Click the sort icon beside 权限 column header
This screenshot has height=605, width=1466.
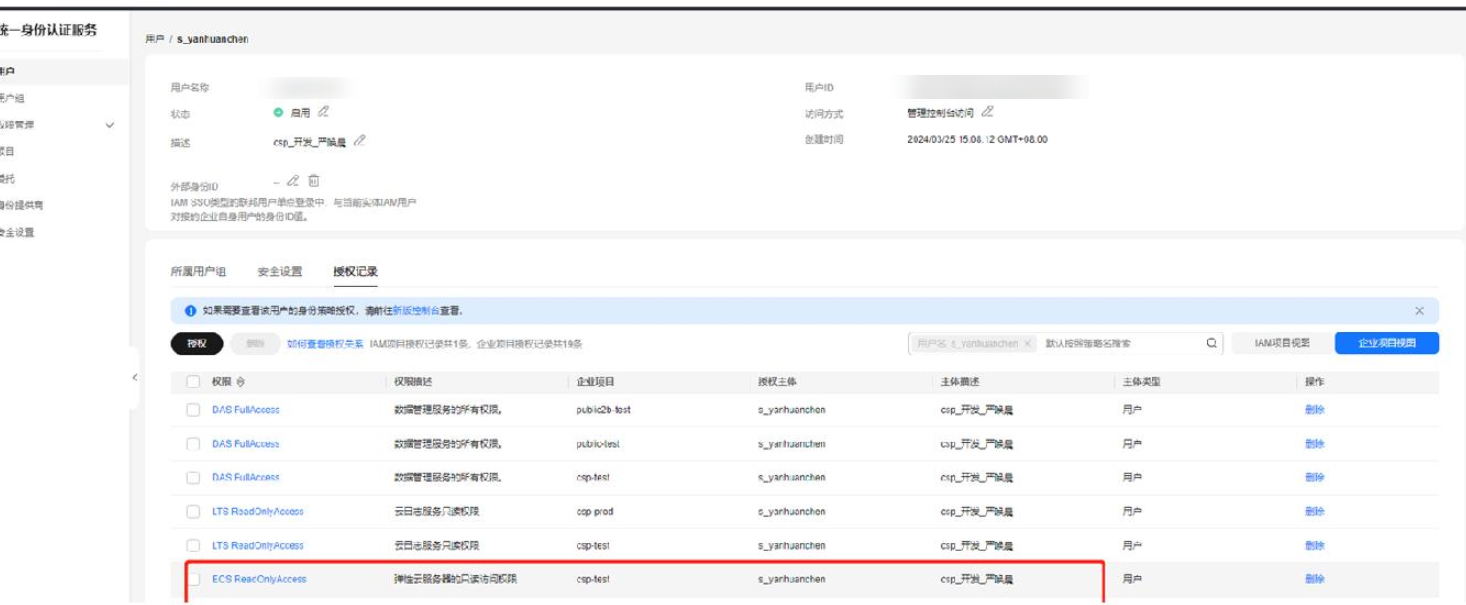pyautogui.click(x=241, y=382)
